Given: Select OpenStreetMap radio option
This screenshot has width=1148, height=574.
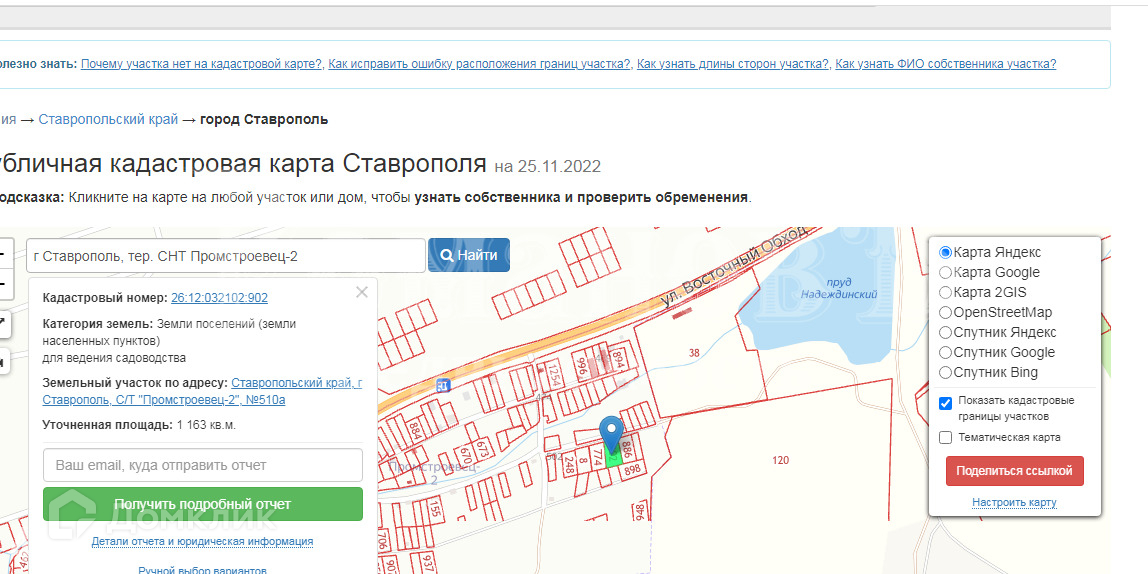Looking at the screenshot, I should 945,313.
